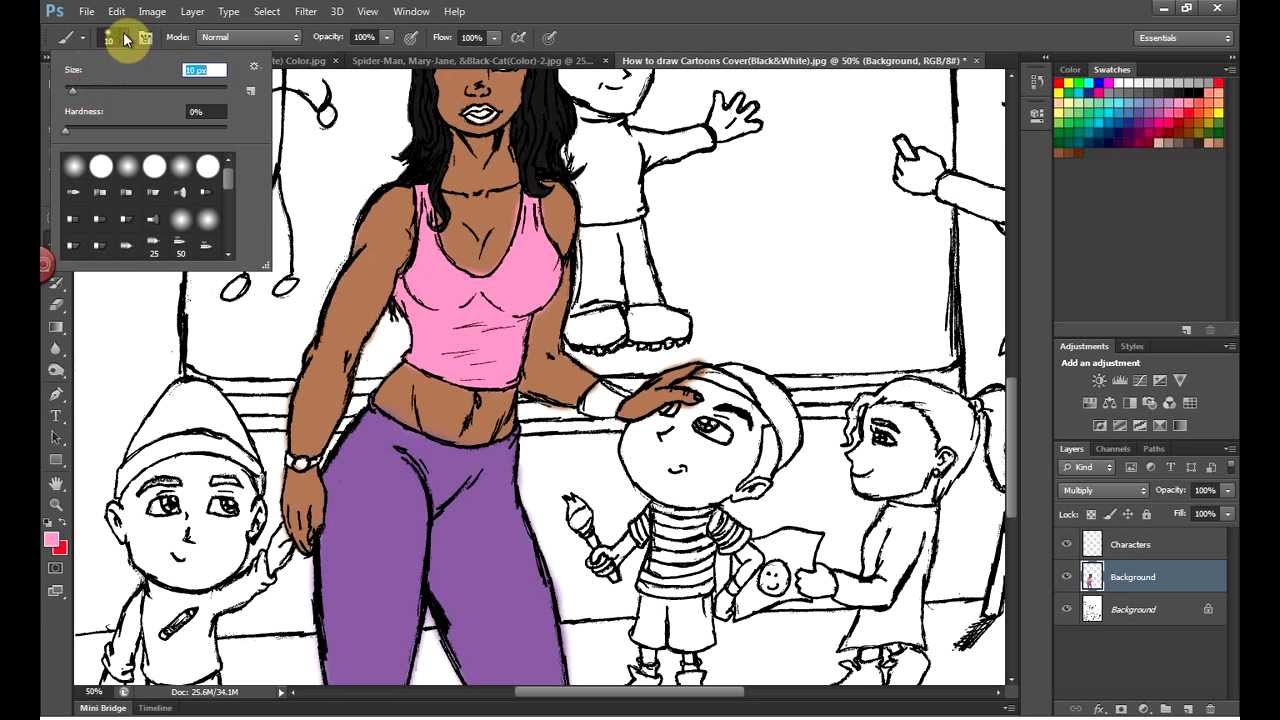Select the Pen tool in toolbar
Viewport: 1280px width, 720px height.
click(x=56, y=394)
